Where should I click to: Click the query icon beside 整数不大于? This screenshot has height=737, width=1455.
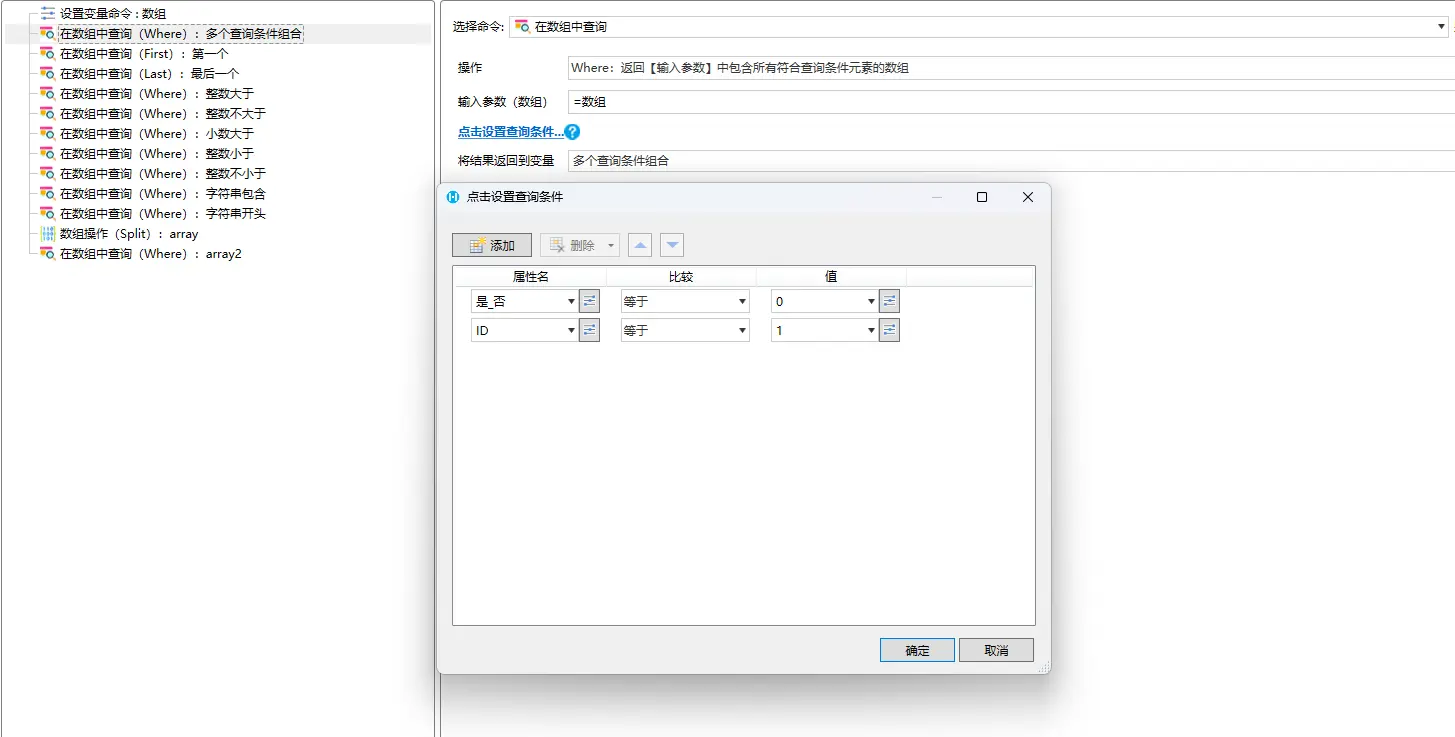(47, 114)
